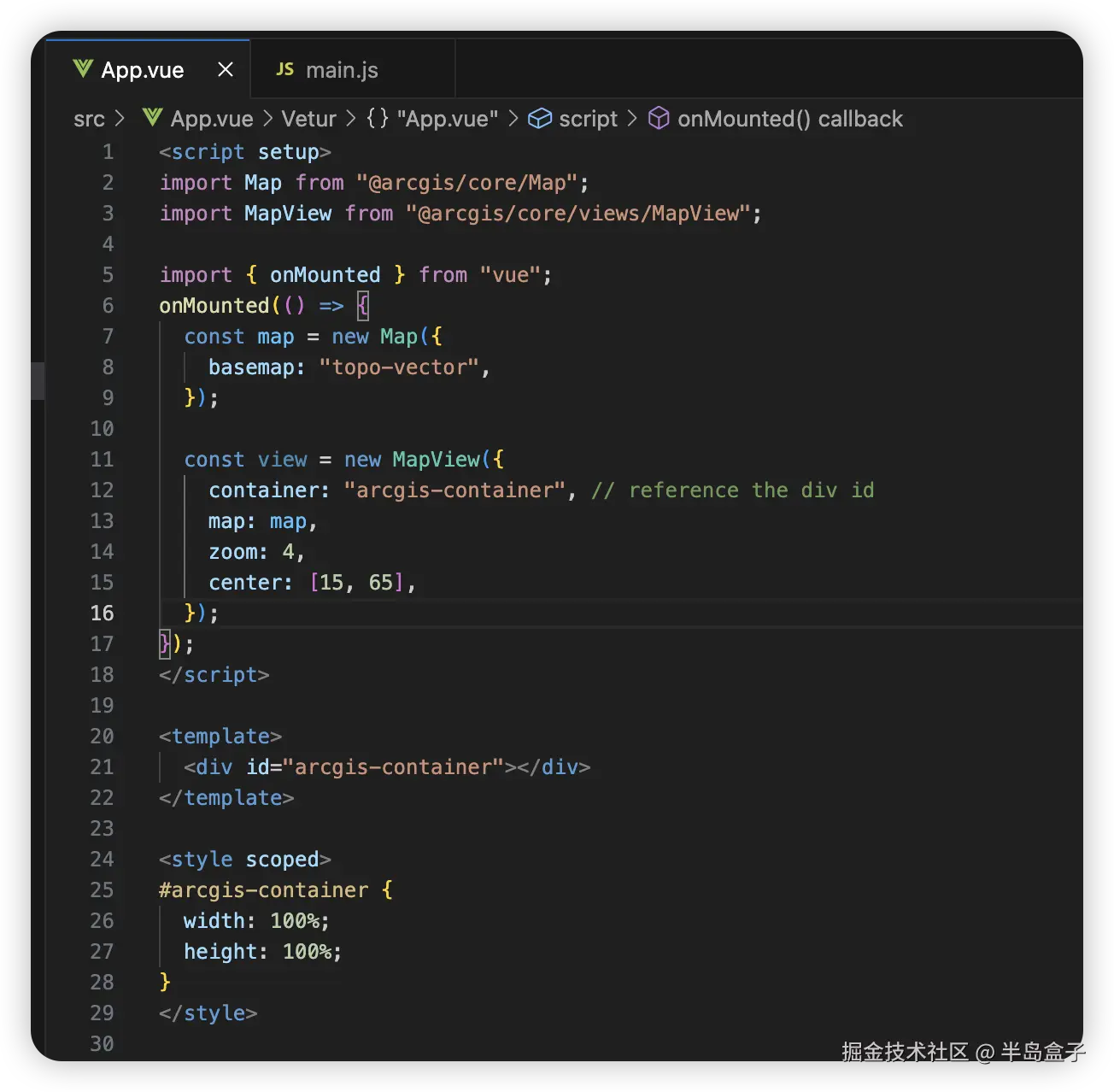Expand the chevron after src breadcrumb
Image resolution: width=1114 pixels, height=1092 pixels.
(120, 118)
